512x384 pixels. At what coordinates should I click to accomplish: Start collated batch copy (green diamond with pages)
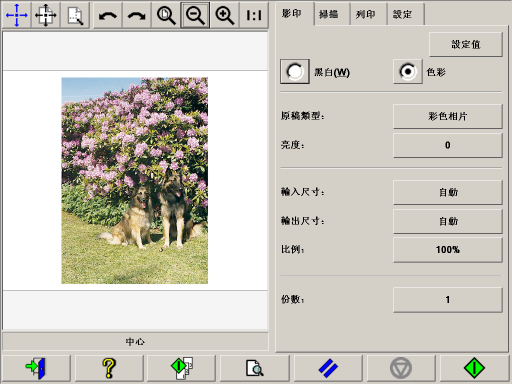coord(182,368)
